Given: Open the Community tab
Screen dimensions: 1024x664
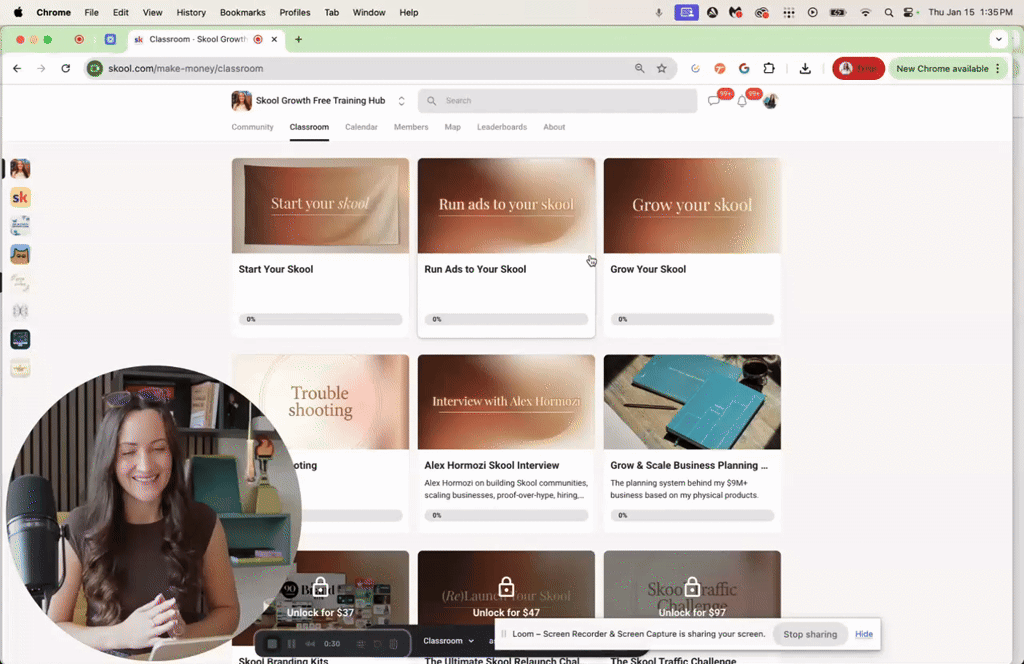Looking at the screenshot, I should click(252, 127).
